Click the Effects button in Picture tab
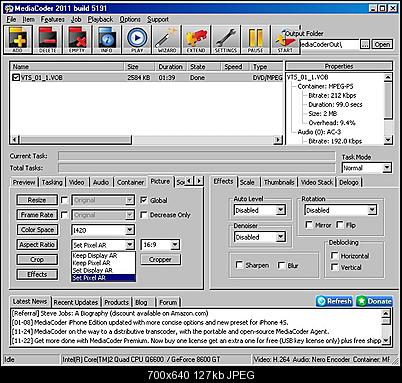 tap(37, 274)
